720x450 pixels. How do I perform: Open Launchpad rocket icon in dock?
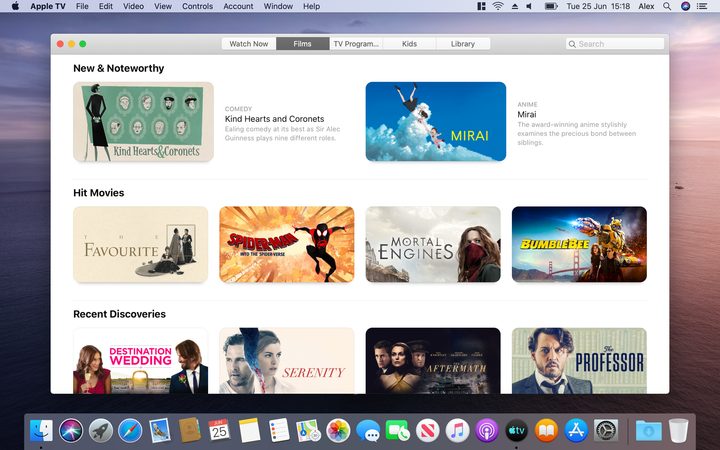101,431
